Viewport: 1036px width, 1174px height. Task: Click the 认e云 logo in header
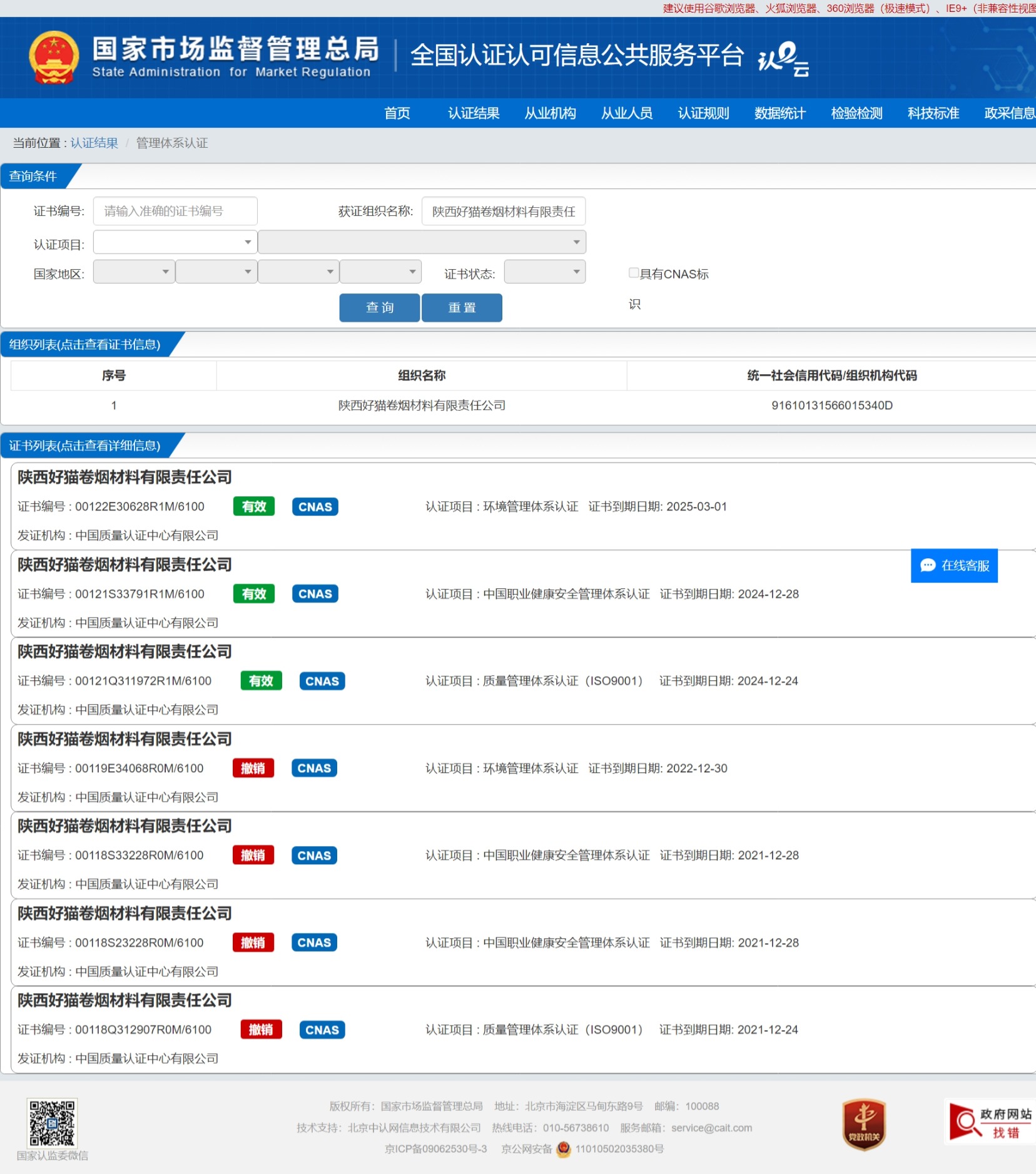pos(783,59)
